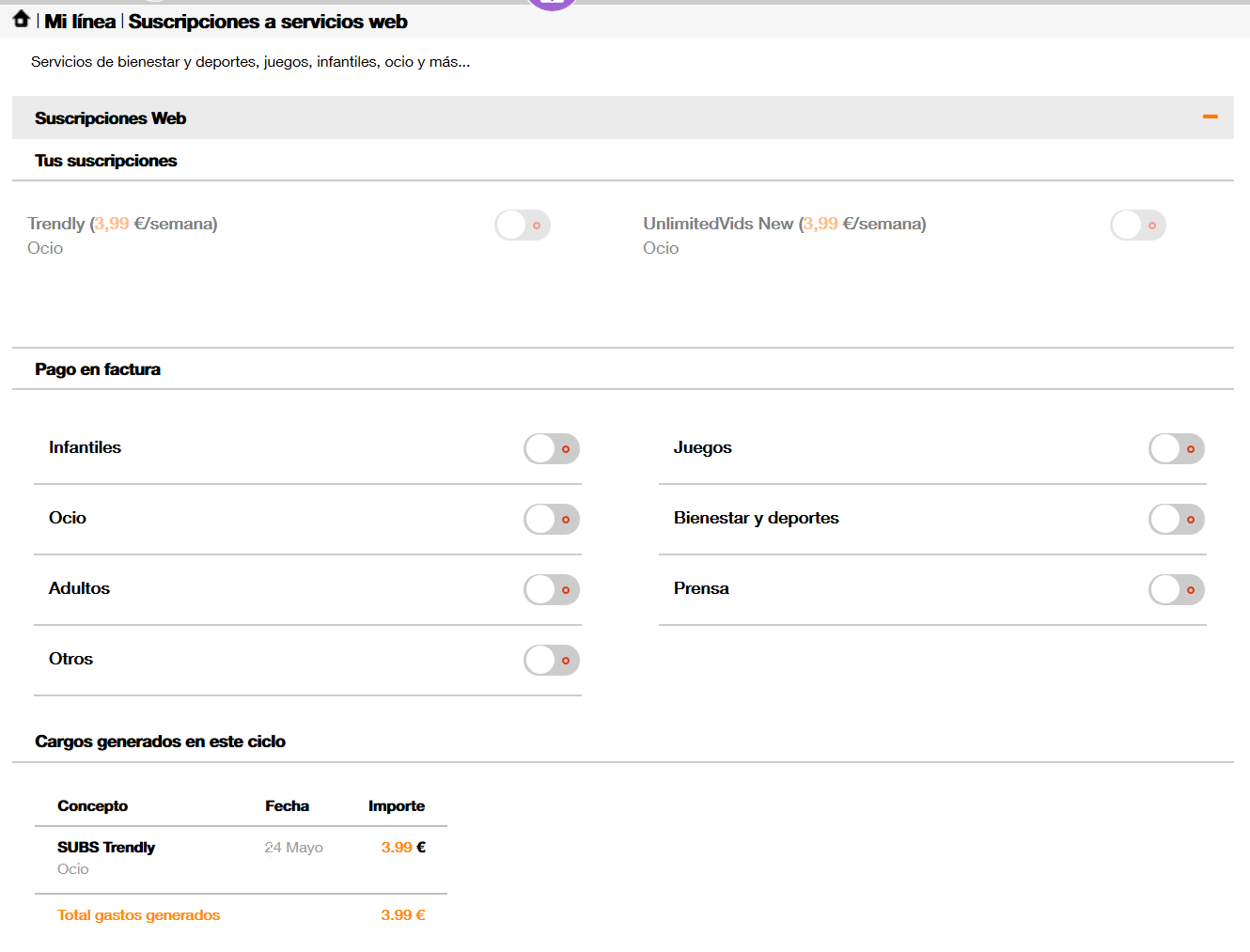Click the Otros label

(70, 659)
